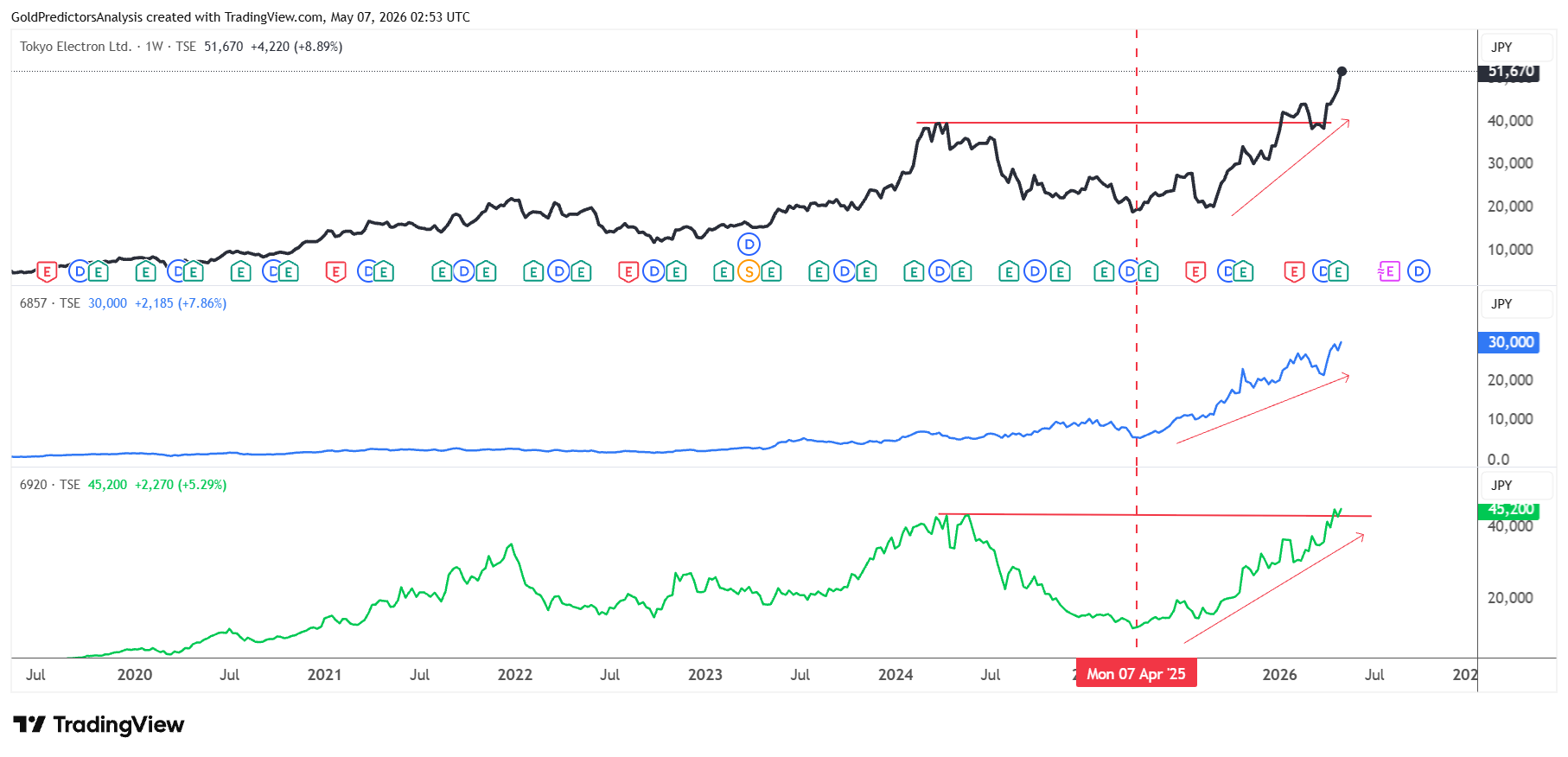This screenshot has width=1568, height=757.
Task: Click the 6920 TSE symbol label
Action: 49,485
